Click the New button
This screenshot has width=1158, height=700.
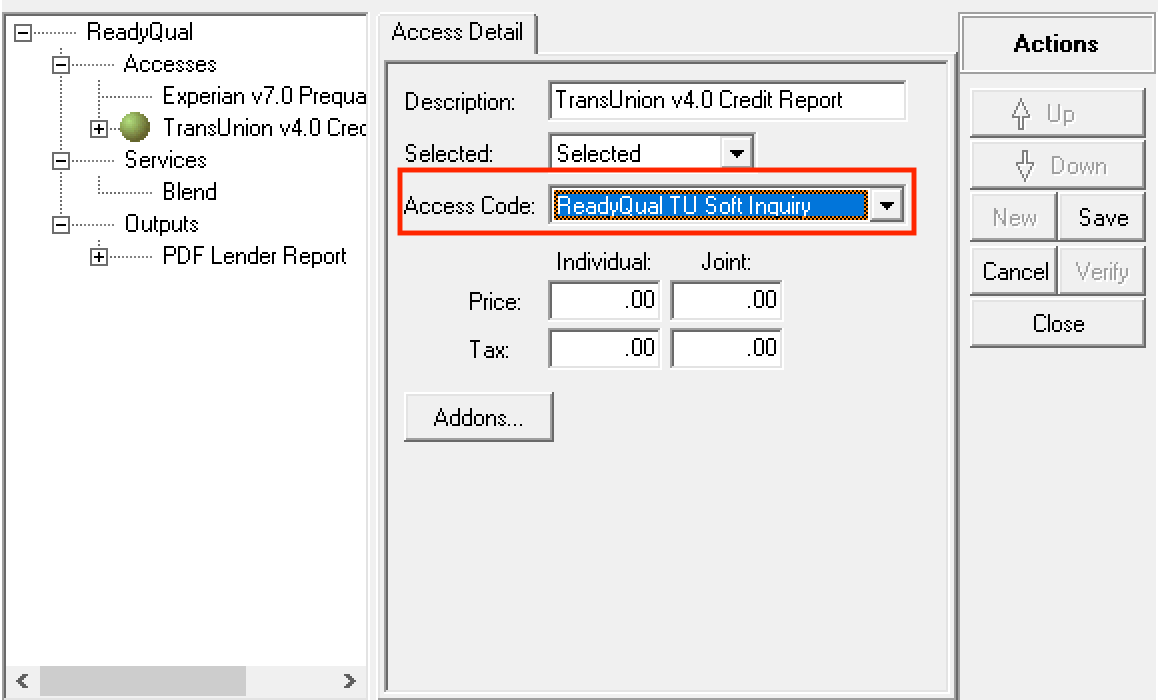pyautogui.click(x=1014, y=218)
